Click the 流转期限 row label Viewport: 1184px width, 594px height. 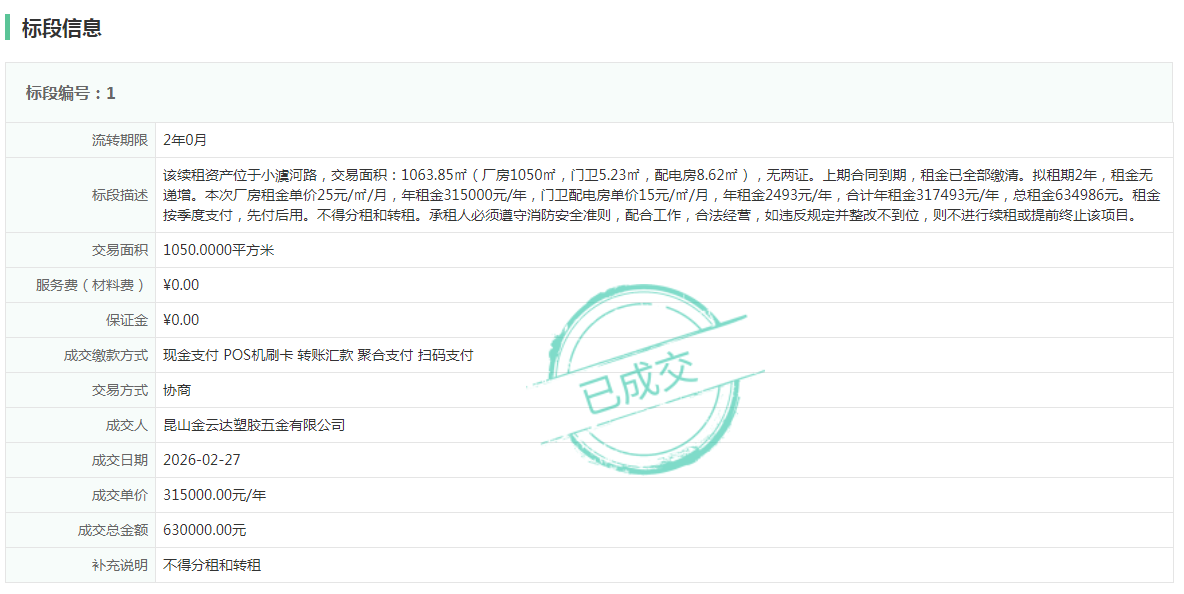tap(119, 140)
